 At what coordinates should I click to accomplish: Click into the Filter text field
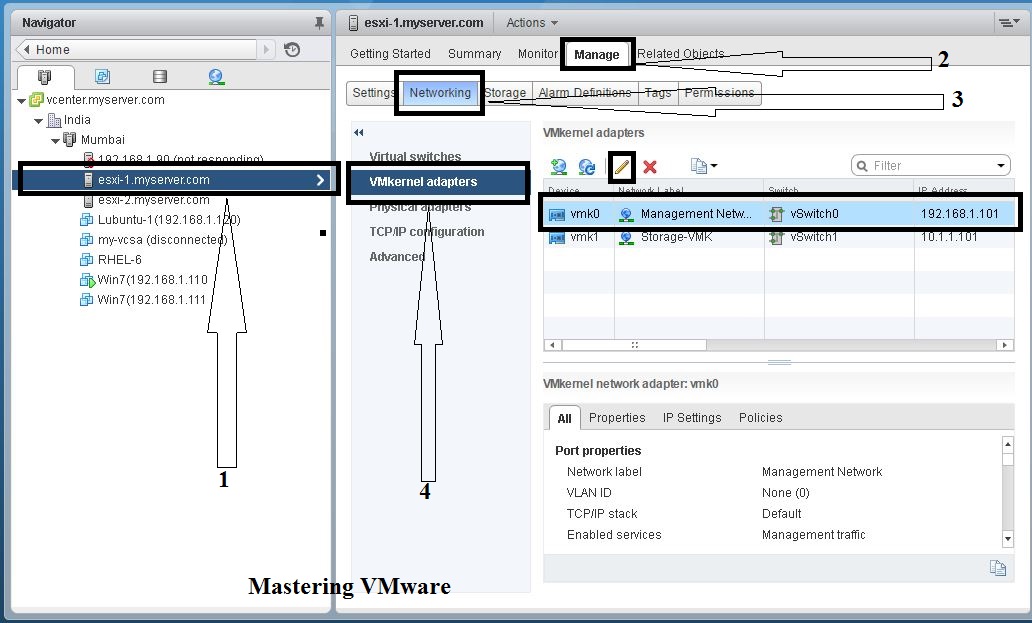(x=931, y=166)
